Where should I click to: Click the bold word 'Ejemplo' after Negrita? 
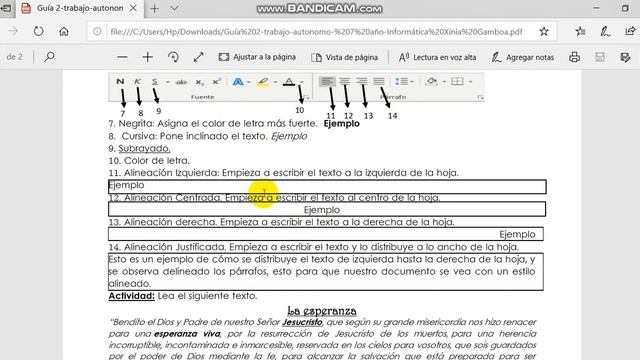pos(342,123)
